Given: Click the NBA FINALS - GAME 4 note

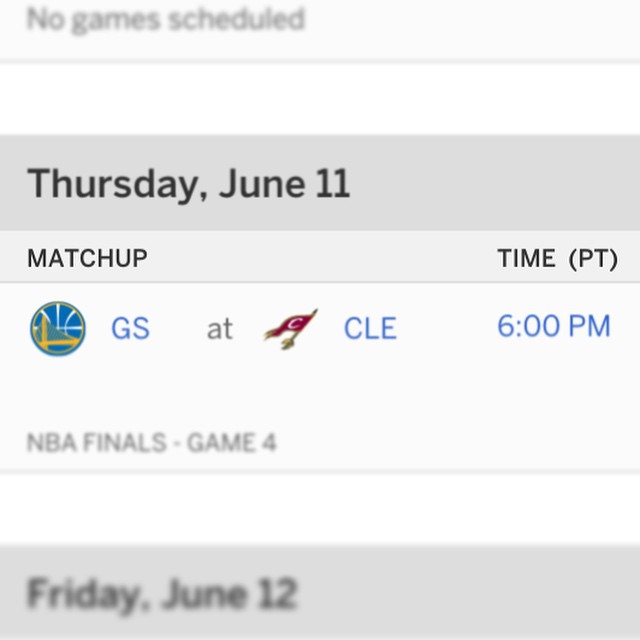Looking at the screenshot, I should 151,442.
